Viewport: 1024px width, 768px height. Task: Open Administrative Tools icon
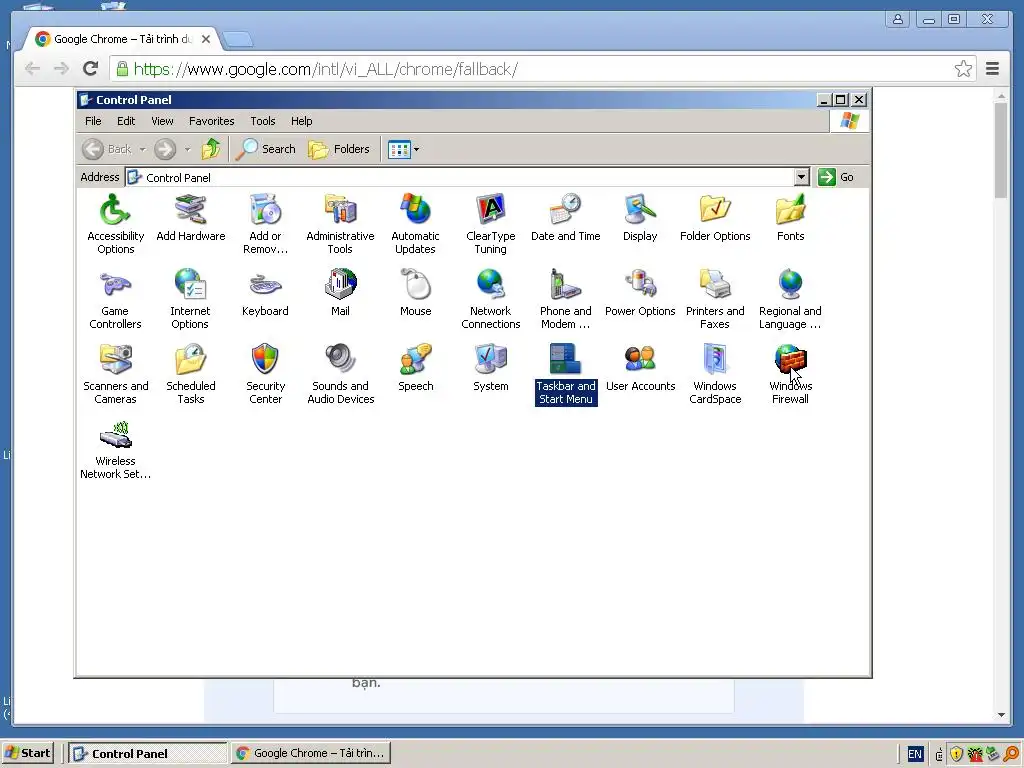[340, 224]
